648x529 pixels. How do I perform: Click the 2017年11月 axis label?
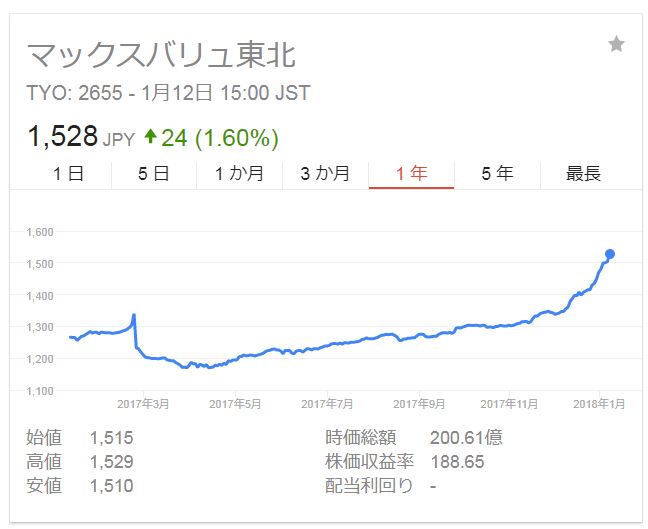pyautogui.click(x=509, y=404)
